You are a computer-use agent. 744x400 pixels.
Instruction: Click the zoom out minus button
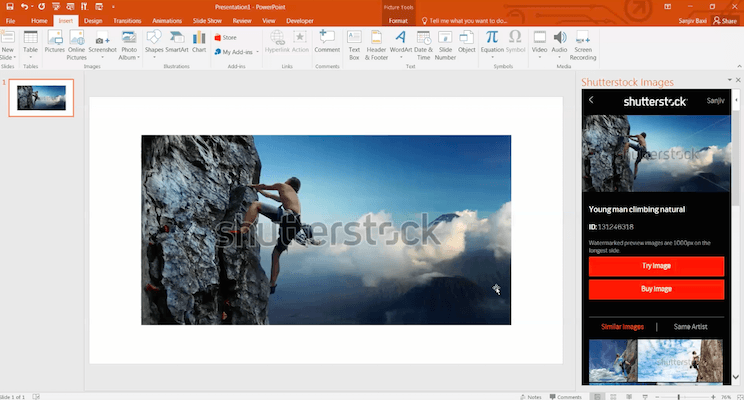[657, 397]
